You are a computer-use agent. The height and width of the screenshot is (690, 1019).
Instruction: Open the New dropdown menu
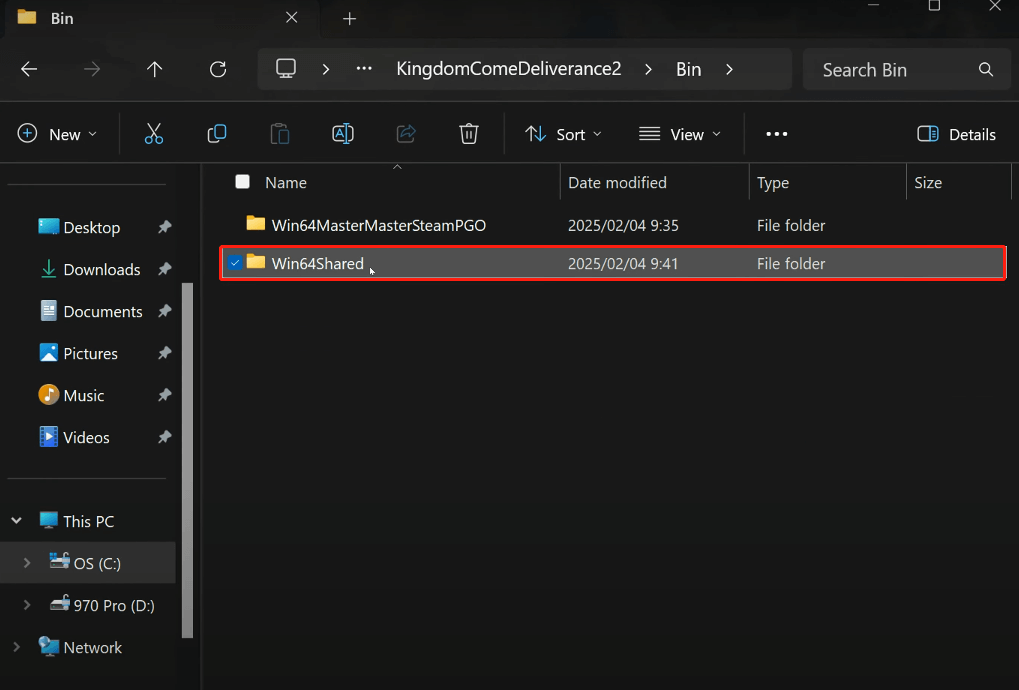click(57, 134)
